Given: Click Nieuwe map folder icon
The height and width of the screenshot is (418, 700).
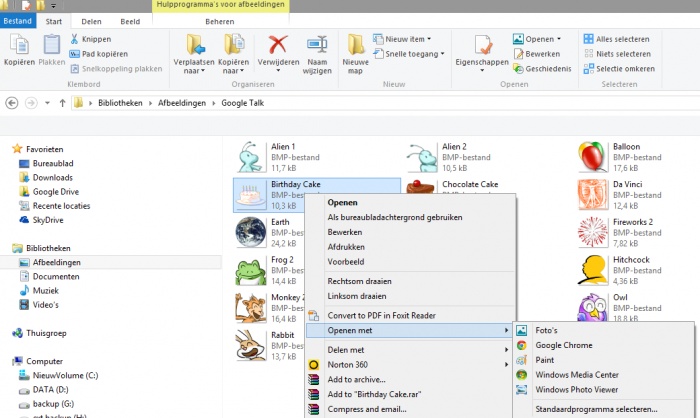Looking at the screenshot, I should (356, 45).
